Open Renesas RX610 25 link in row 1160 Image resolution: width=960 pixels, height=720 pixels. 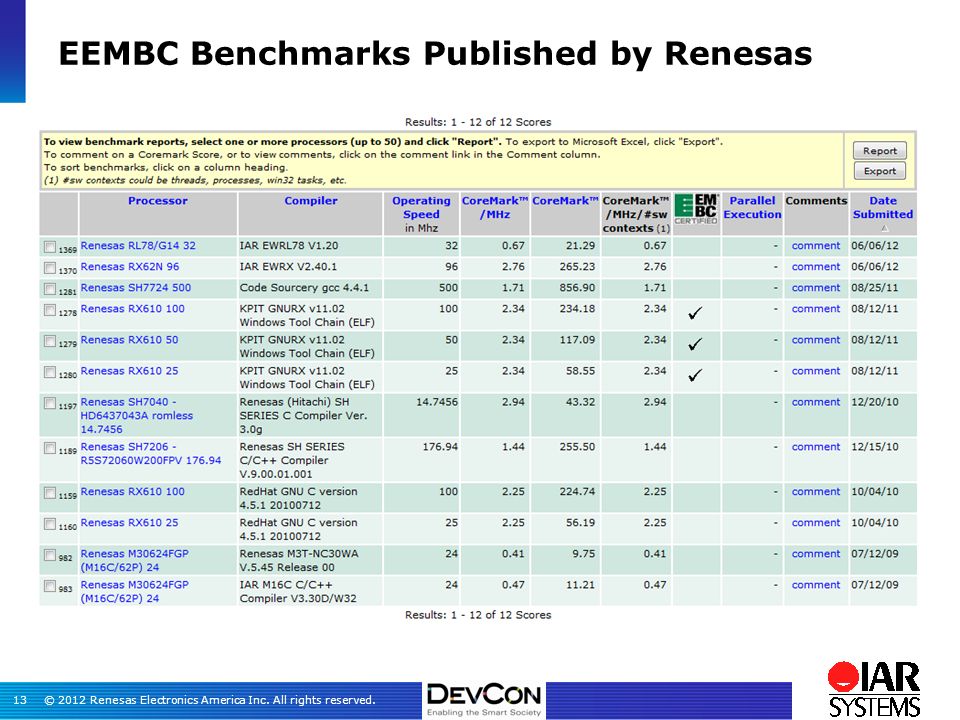click(129, 523)
